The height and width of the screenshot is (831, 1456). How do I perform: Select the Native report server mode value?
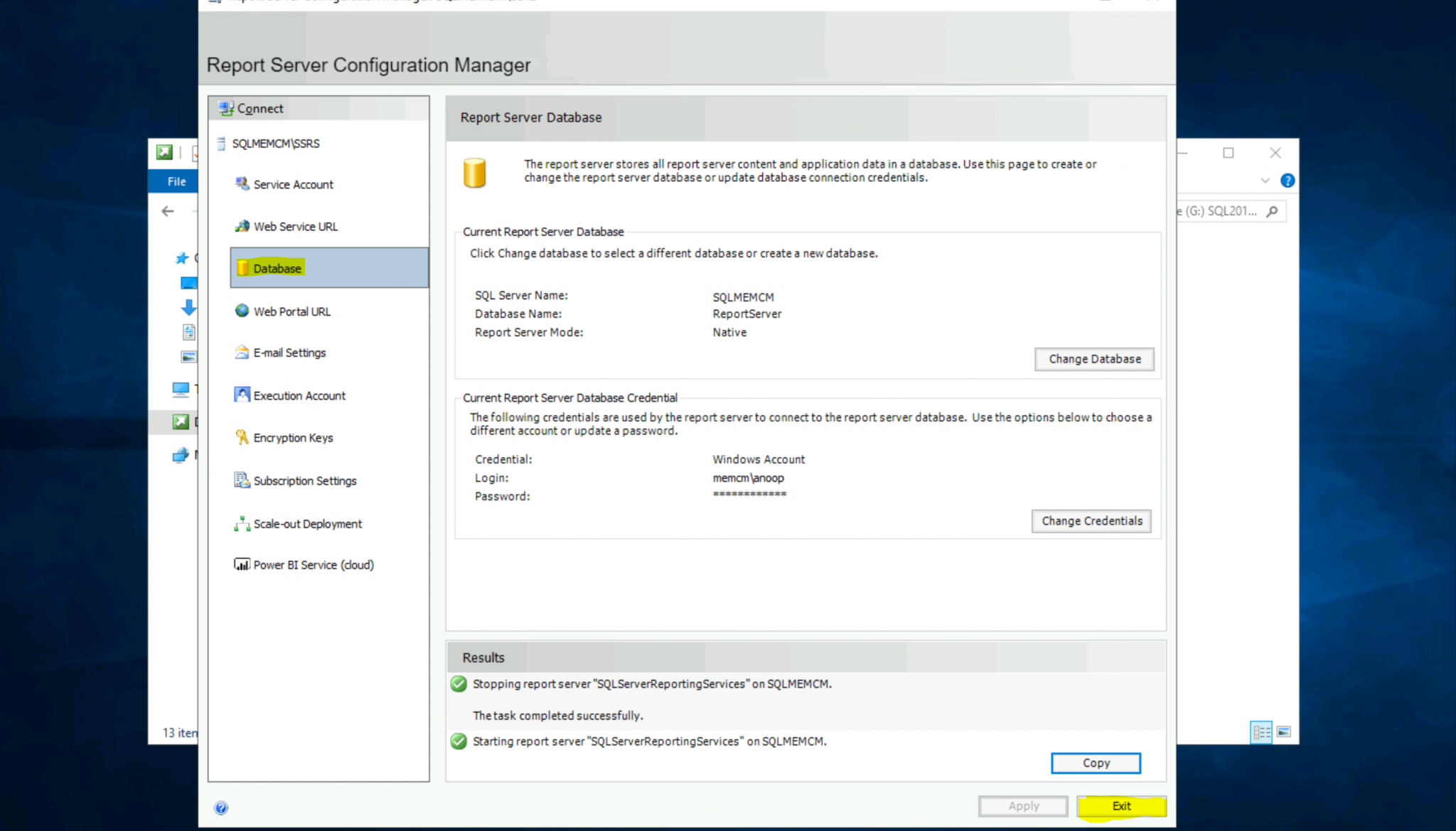point(729,333)
